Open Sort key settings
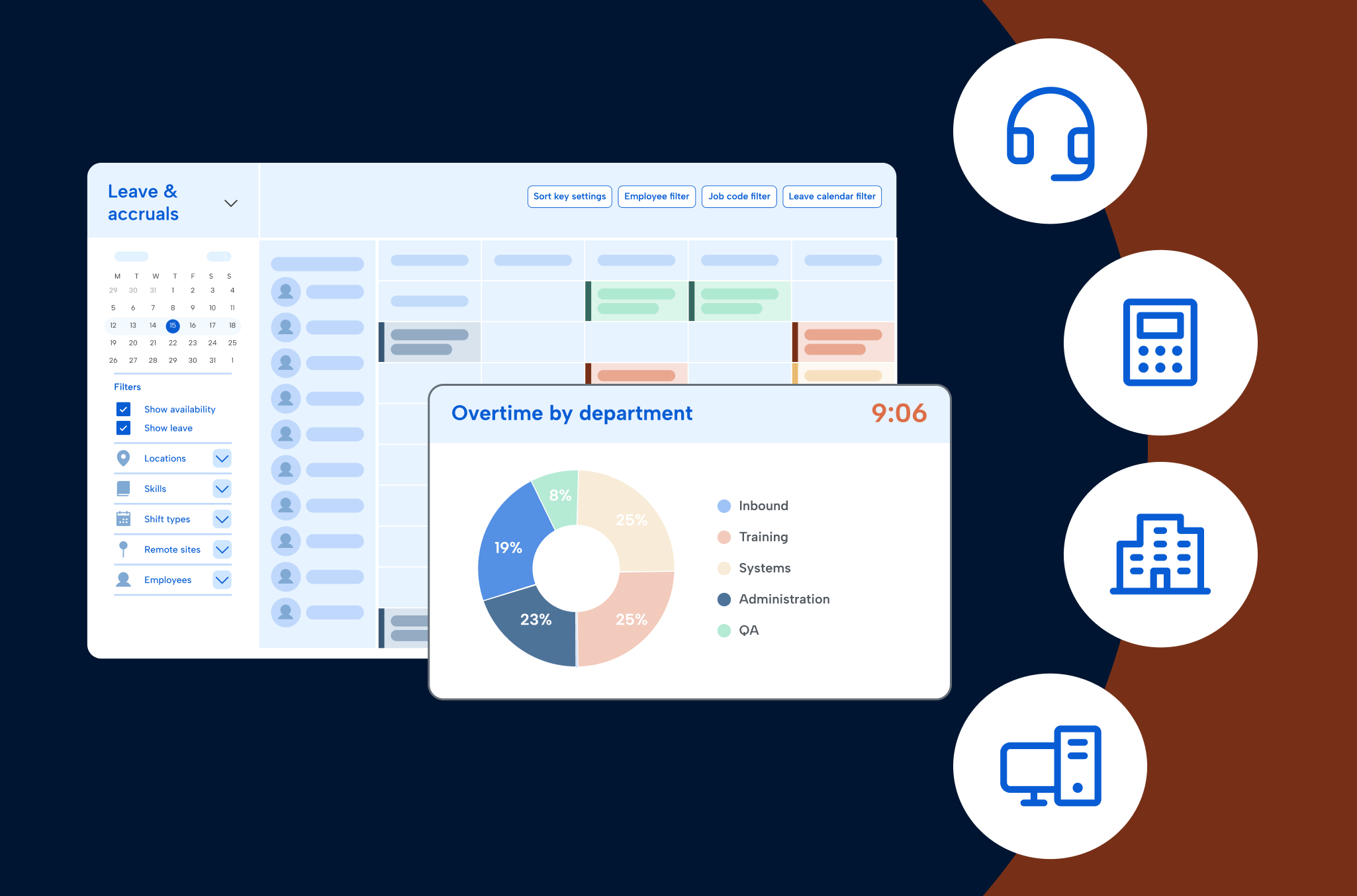This screenshot has height=896, width=1357. coord(569,197)
